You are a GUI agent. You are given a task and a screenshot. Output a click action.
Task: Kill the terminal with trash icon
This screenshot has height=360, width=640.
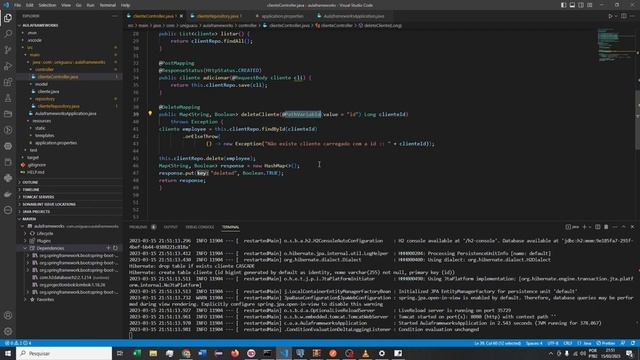[x=606, y=227]
